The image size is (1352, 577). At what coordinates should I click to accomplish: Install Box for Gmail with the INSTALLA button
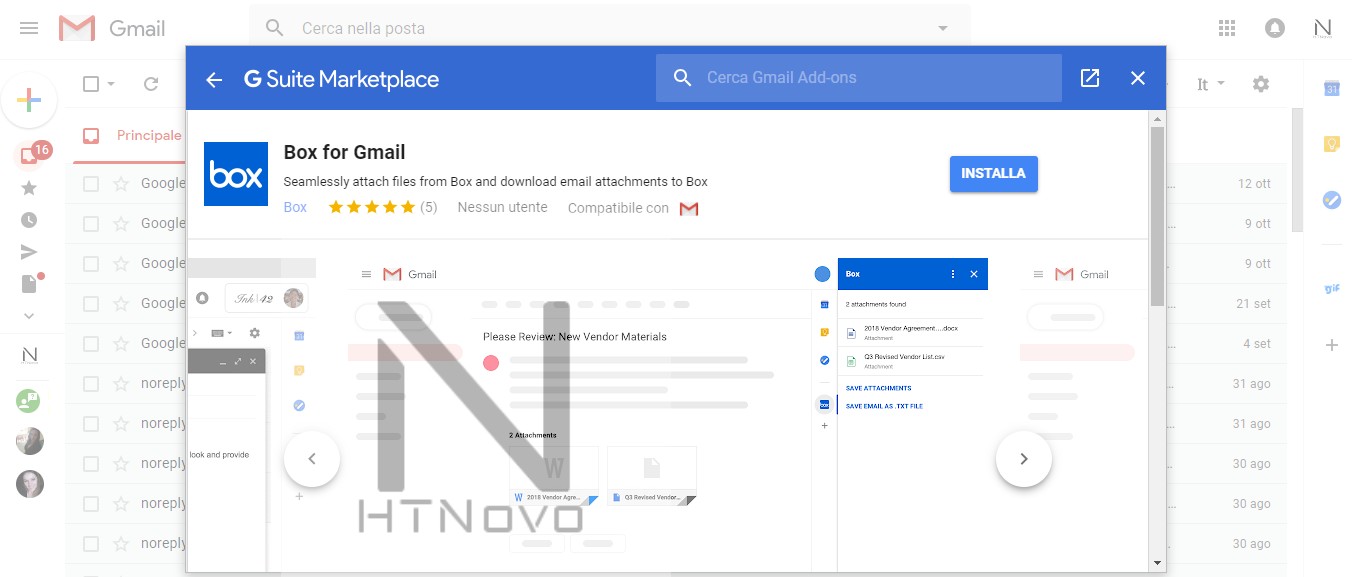(993, 173)
